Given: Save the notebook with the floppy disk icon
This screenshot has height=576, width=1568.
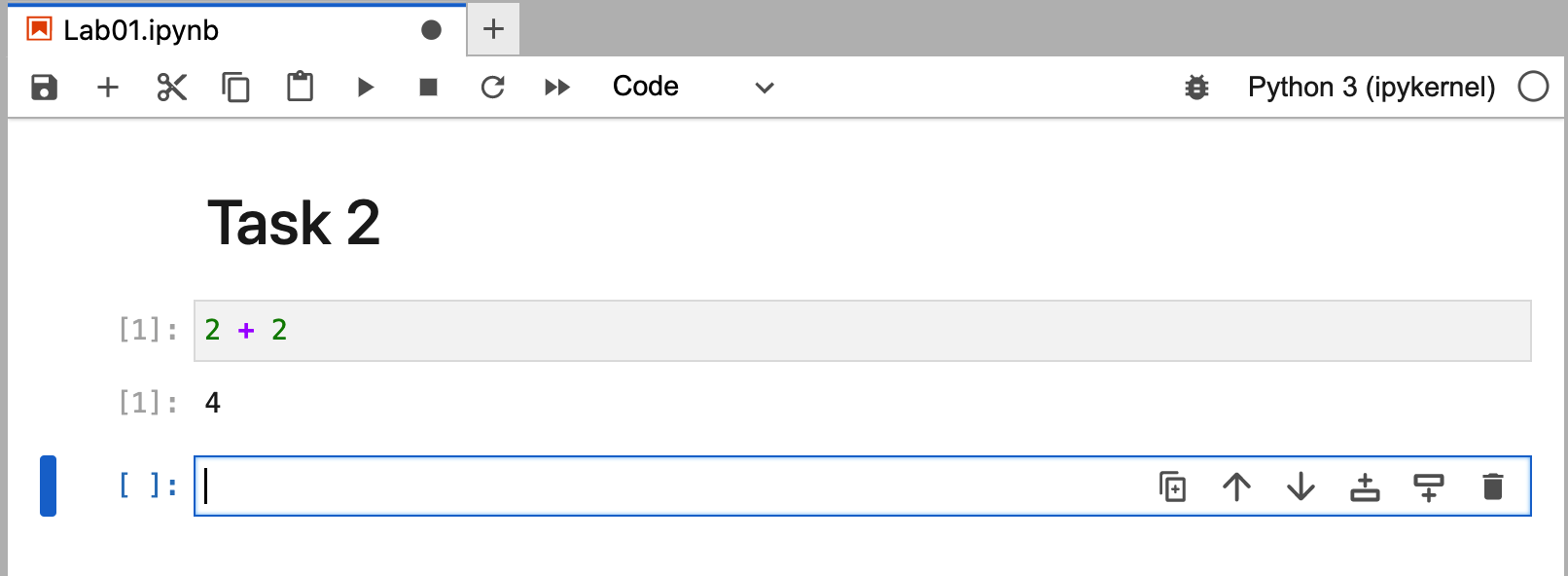Looking at the screenshot, I should [45, 88].
